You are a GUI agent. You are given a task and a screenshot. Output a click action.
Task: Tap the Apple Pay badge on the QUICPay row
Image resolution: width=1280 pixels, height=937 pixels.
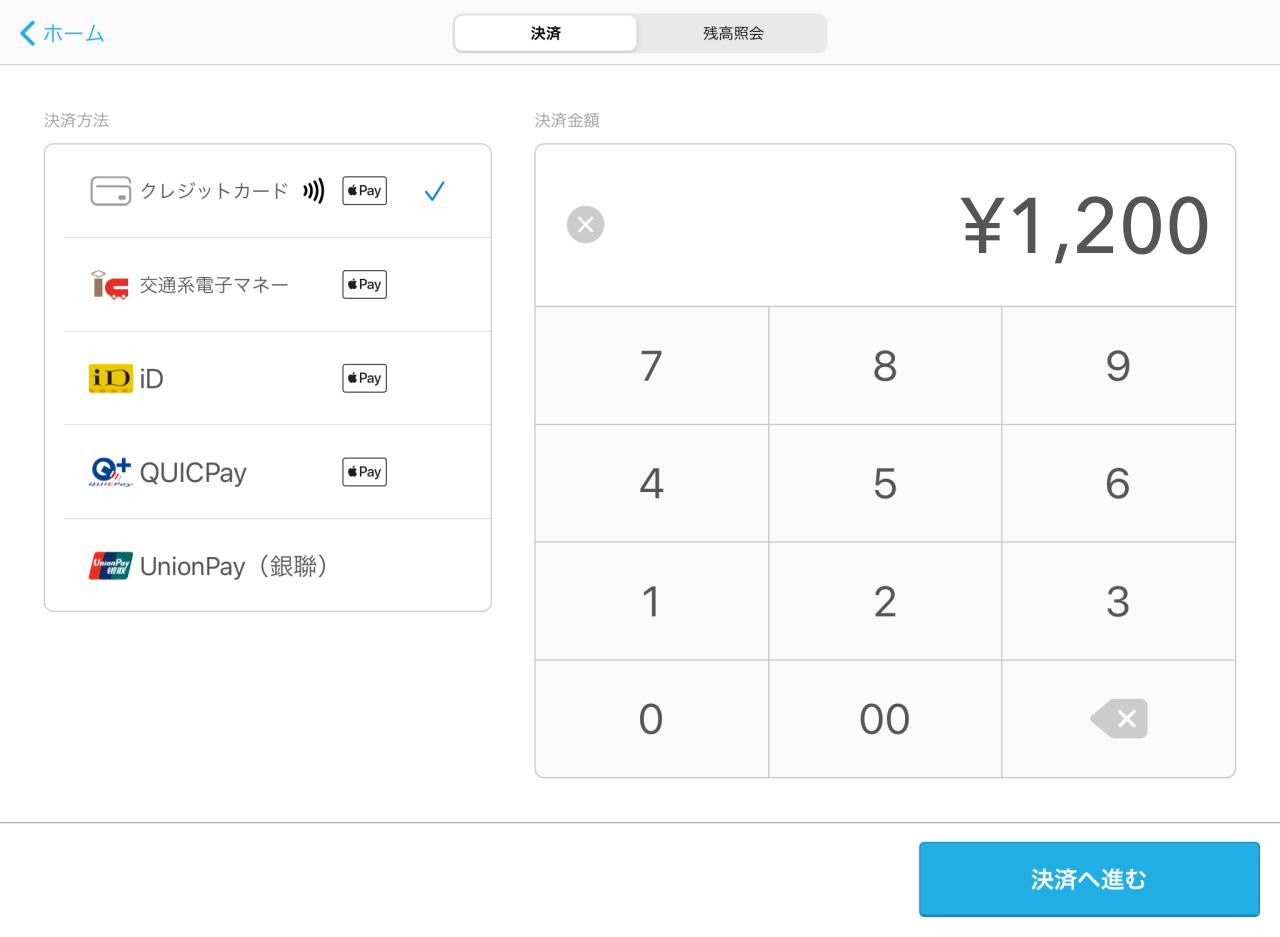[364, 472]
